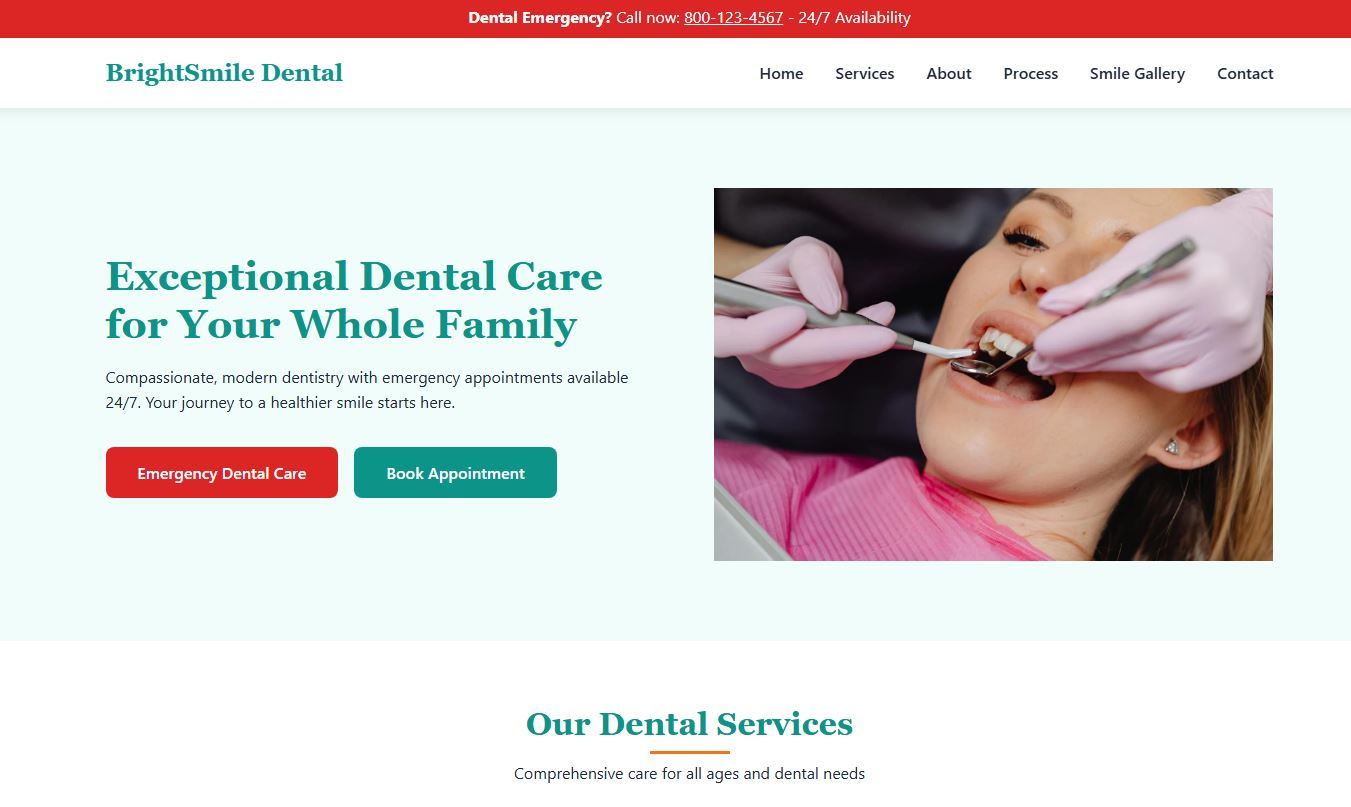Open the Smile Gallery nav link
The width and height of the screenshot is (1351, 807).
point(1137,74)
